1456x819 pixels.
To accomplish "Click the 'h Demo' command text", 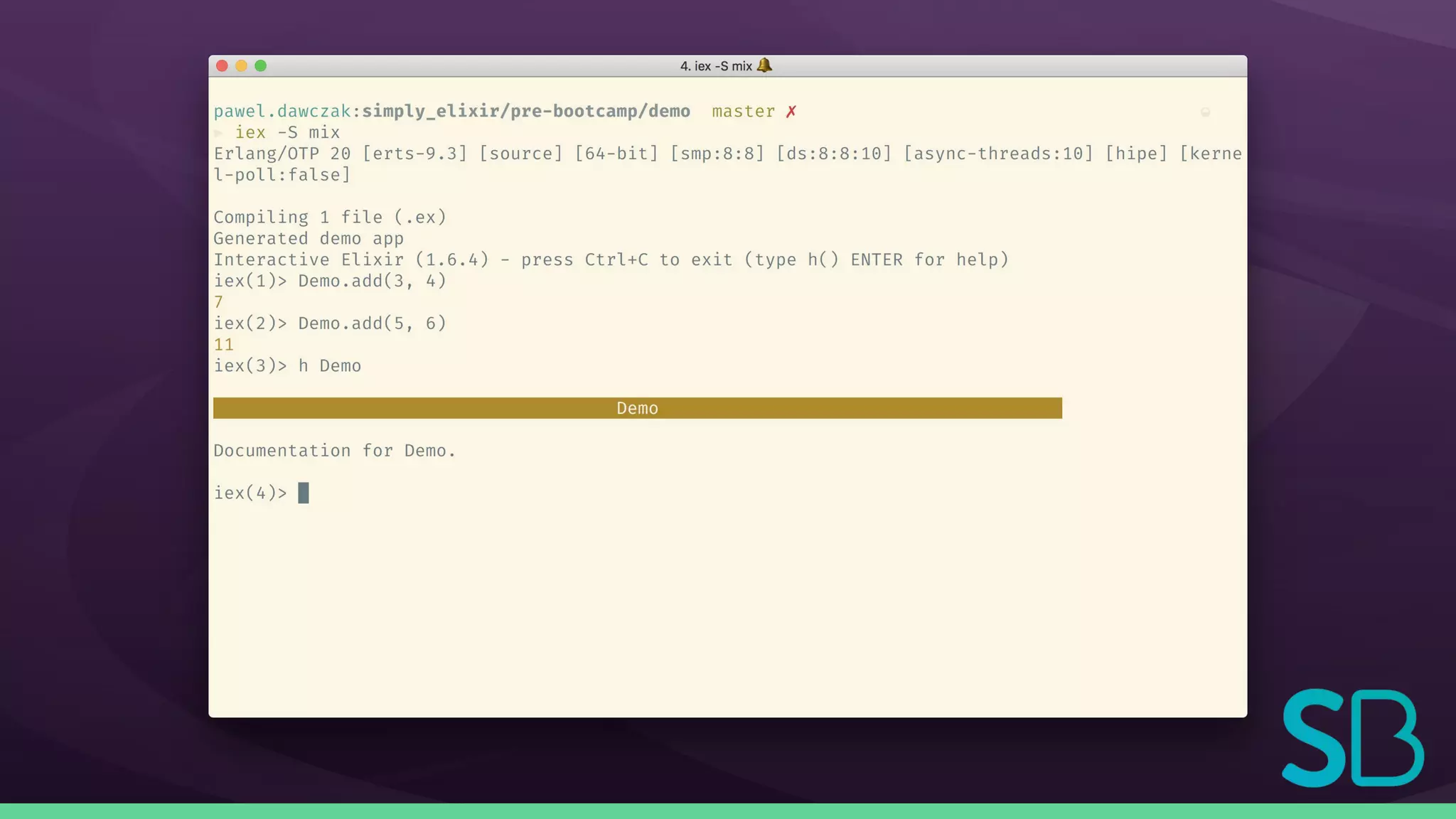I will [329, 366].
